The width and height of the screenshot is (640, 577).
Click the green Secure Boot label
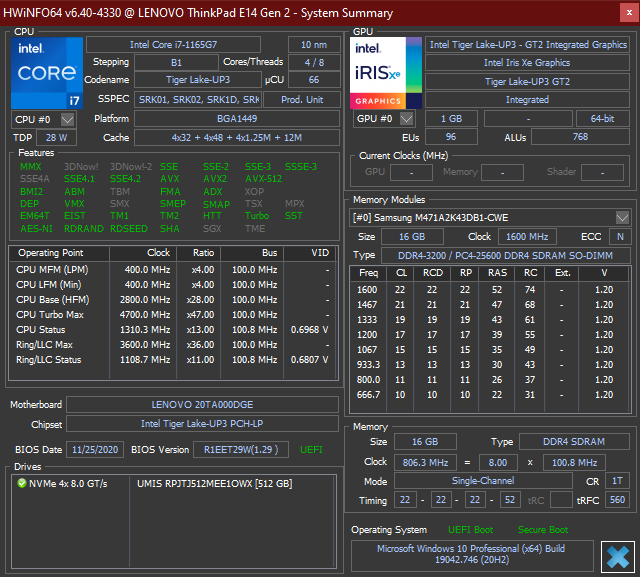click(542, 529)
